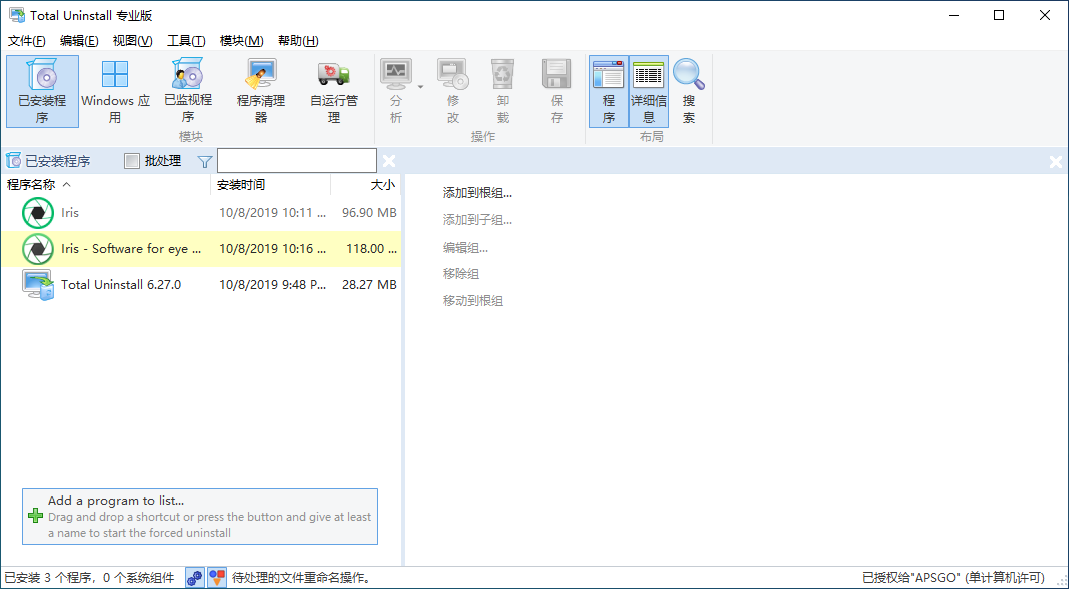Select Iris - Software for eye row
The image size is (1069, 589).
(x=200, y=248)
